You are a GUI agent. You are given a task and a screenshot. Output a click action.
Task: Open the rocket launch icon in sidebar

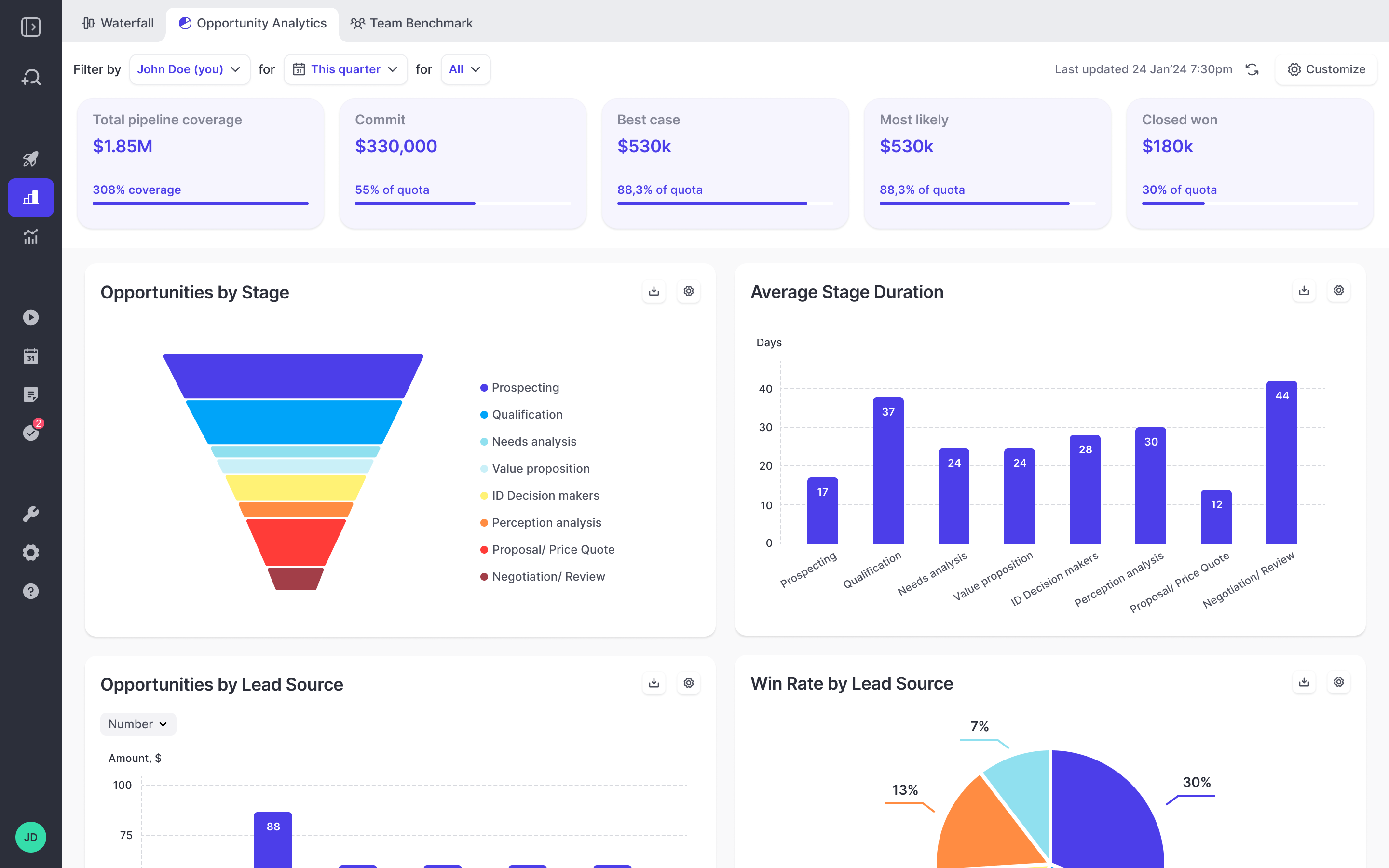coord(31,159)
